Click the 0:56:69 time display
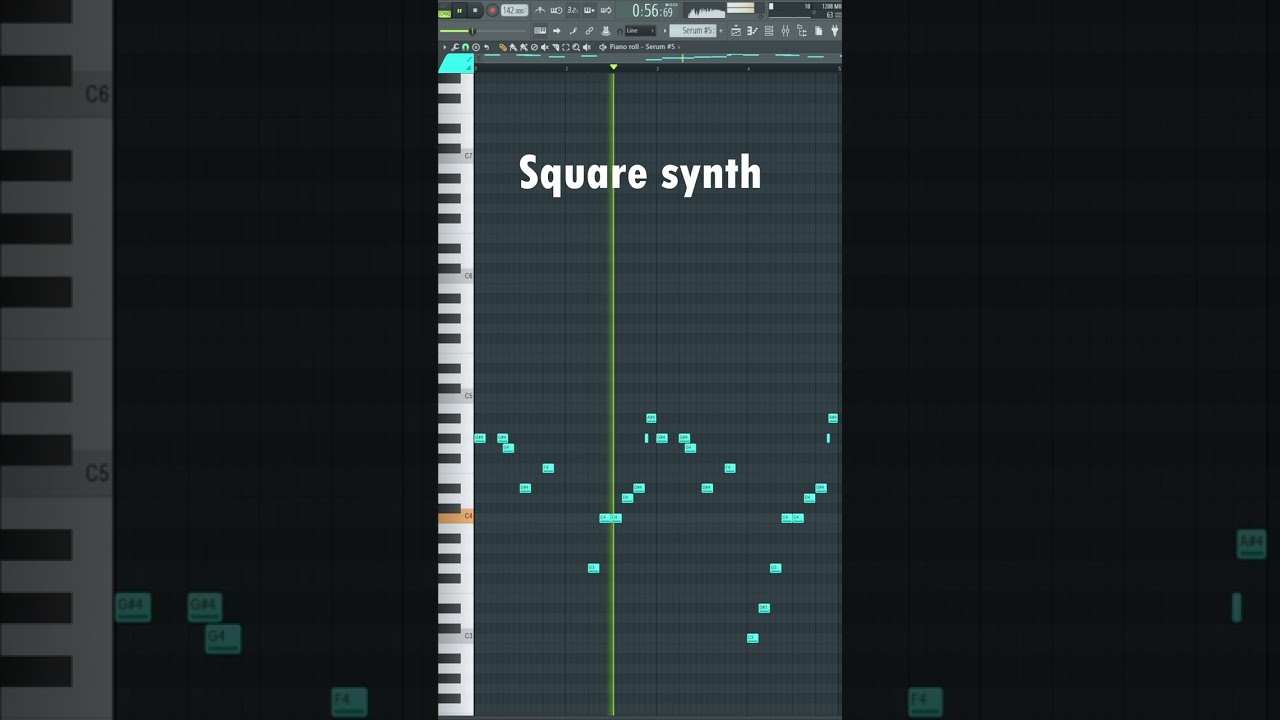 pyautogui.click(x=652, y=11)
